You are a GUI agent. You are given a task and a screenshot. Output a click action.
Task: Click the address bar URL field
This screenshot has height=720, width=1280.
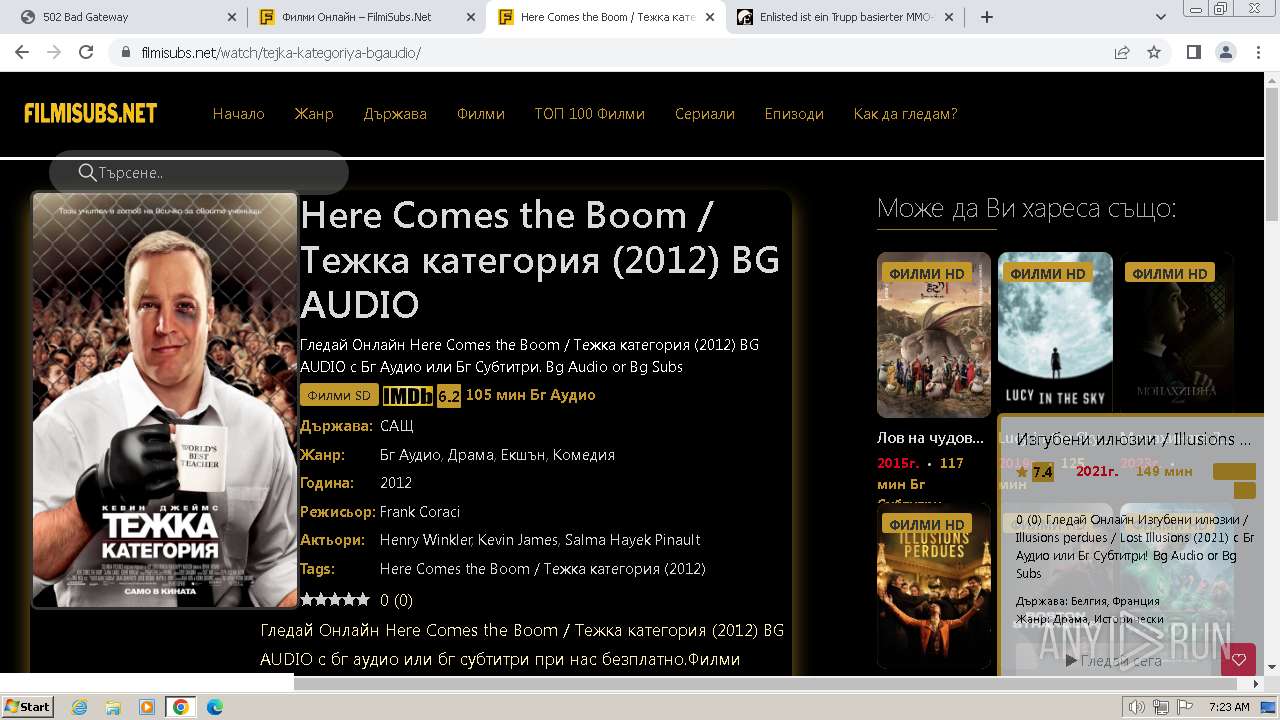[610, 52]
